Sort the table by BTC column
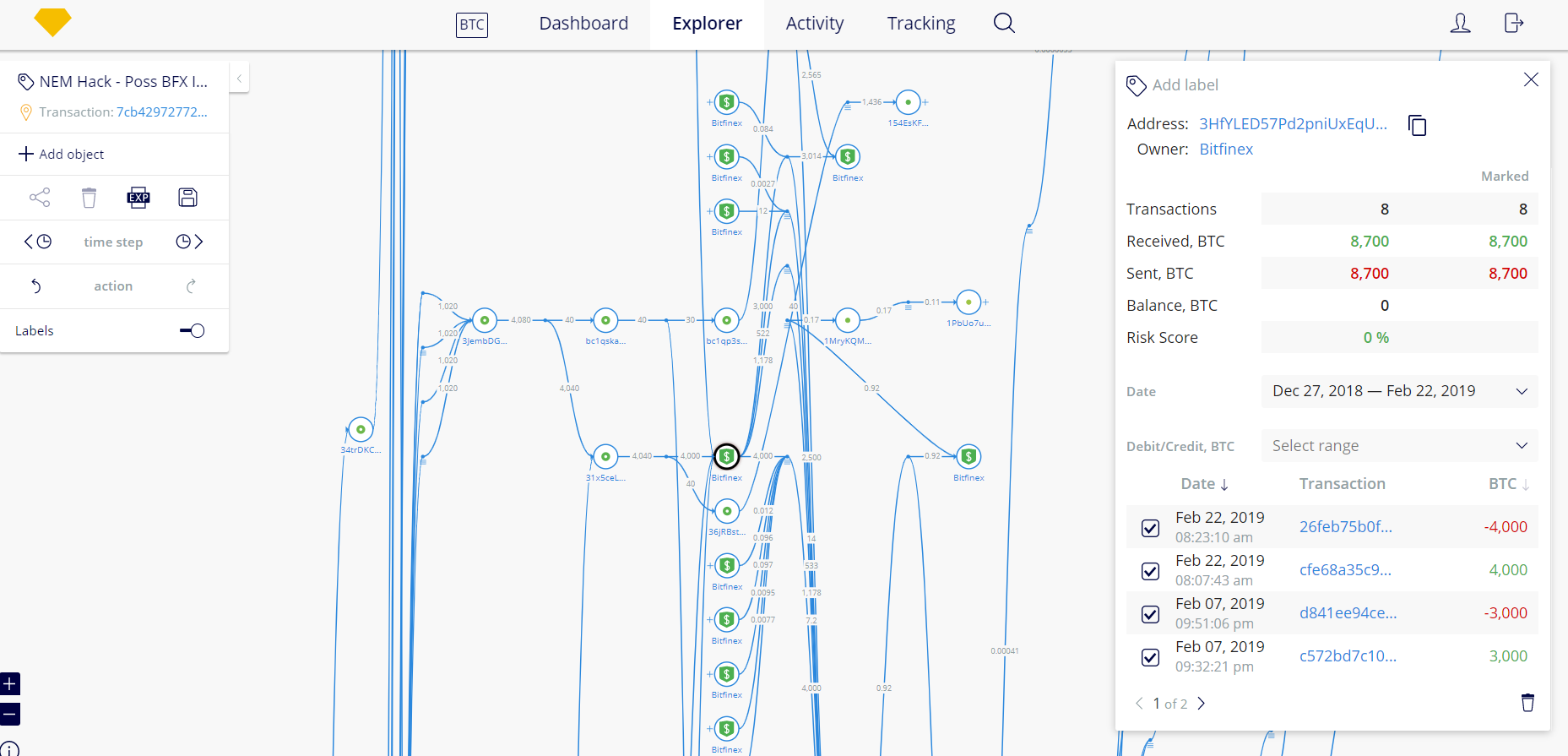Viewport: 1568px width, 756px height. (1509, 484)
